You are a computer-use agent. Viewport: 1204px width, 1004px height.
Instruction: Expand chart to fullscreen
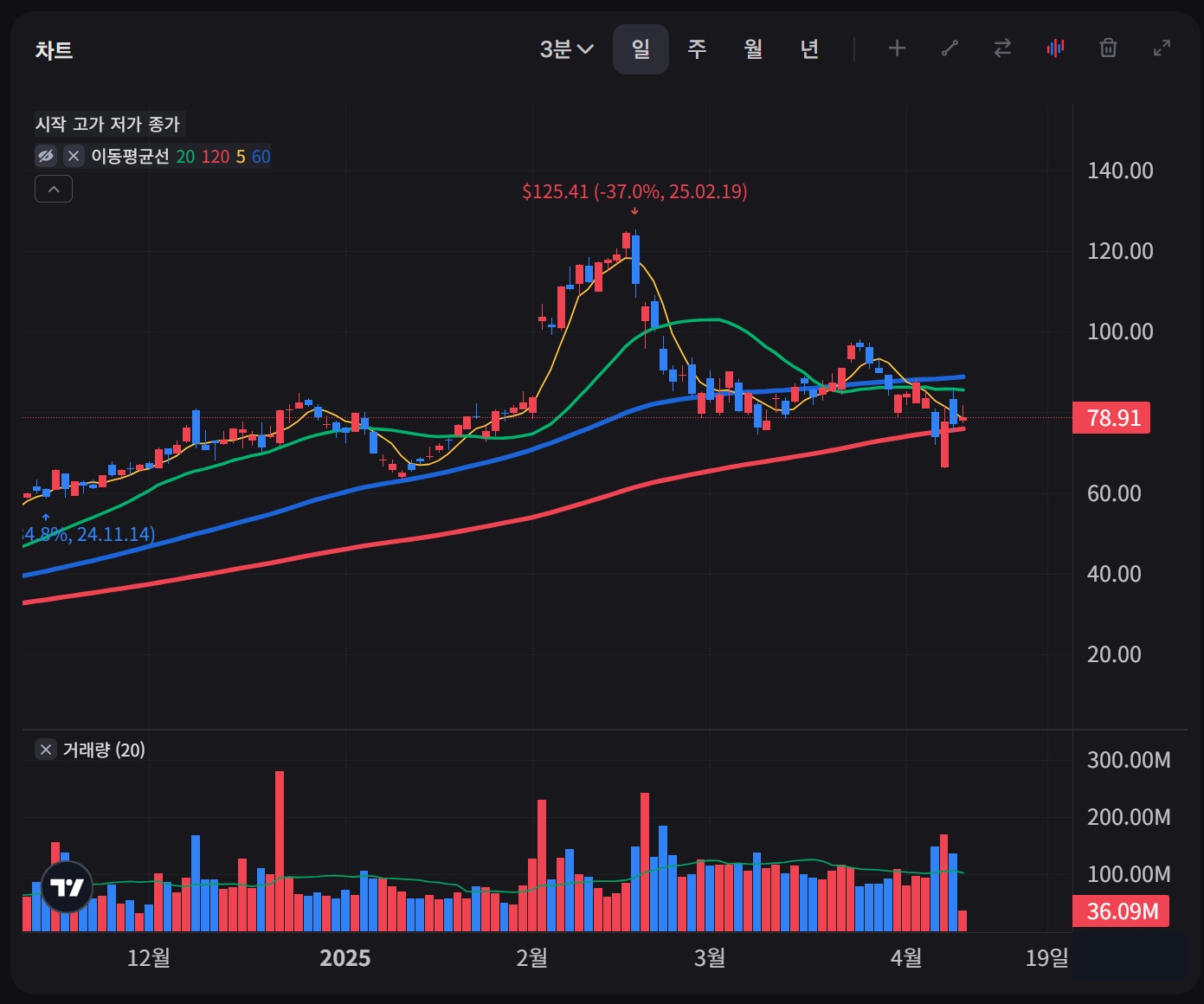coord(1162,48)
